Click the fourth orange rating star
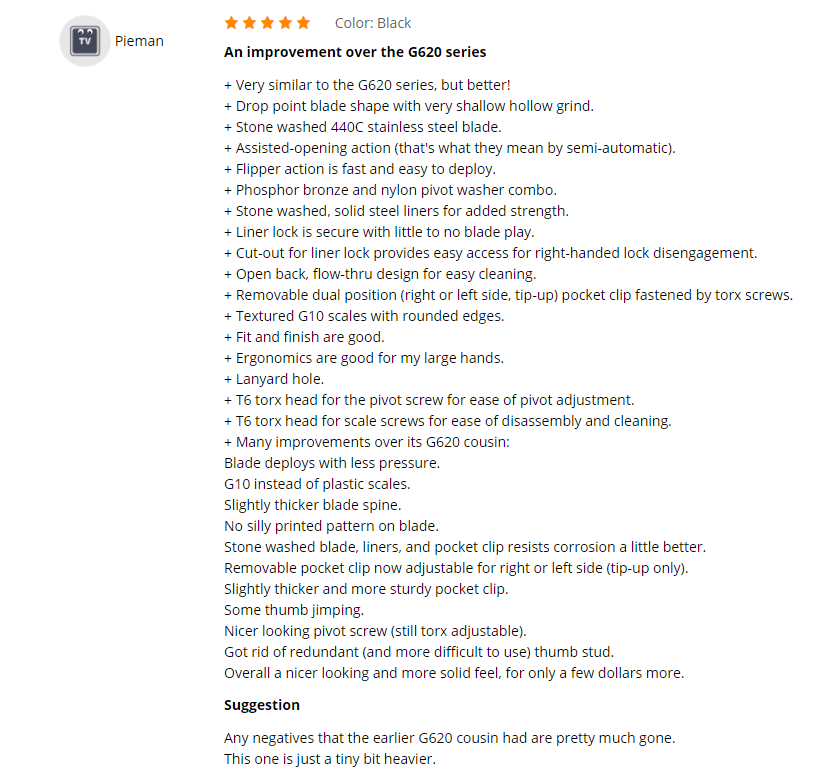This screenshot has height=775, width=839. click(x=286, y=23)
